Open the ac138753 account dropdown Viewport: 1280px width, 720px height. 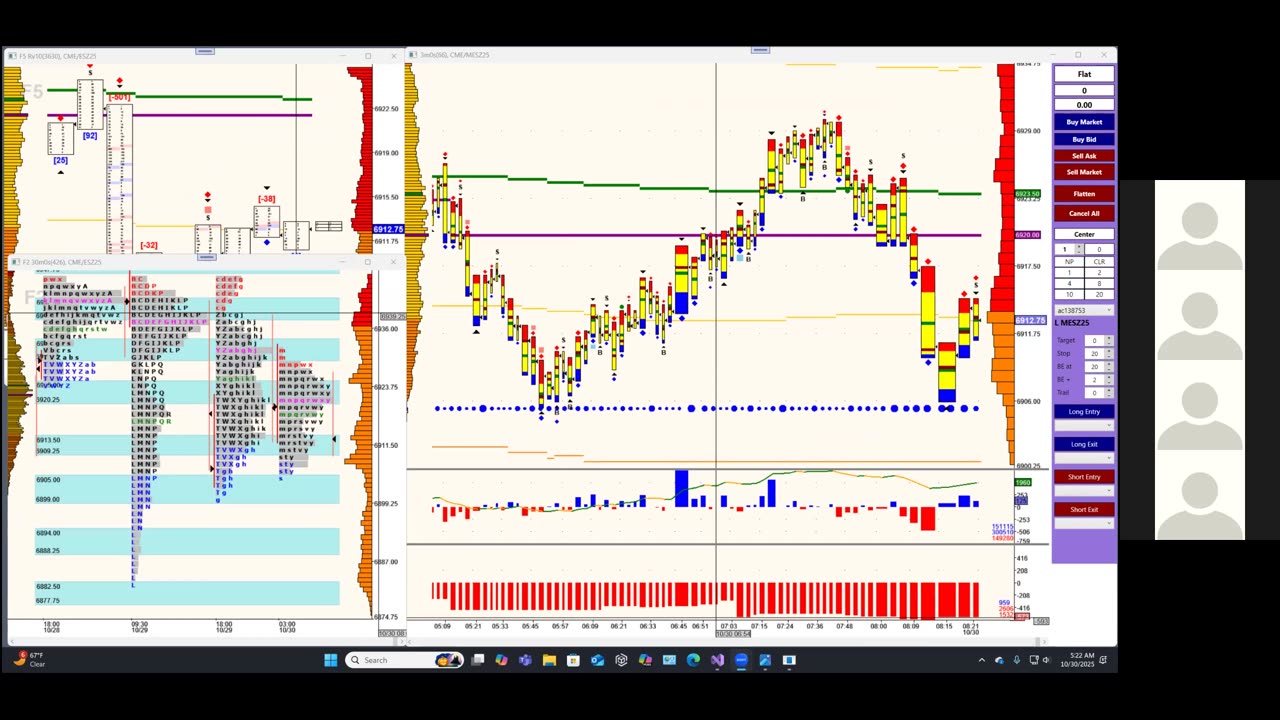(1084, 311)
